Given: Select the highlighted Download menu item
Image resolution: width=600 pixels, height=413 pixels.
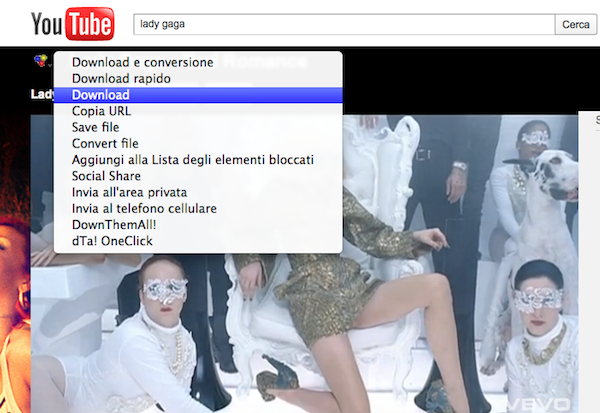Looking at the screenshot, I should (x=198, y=95).
